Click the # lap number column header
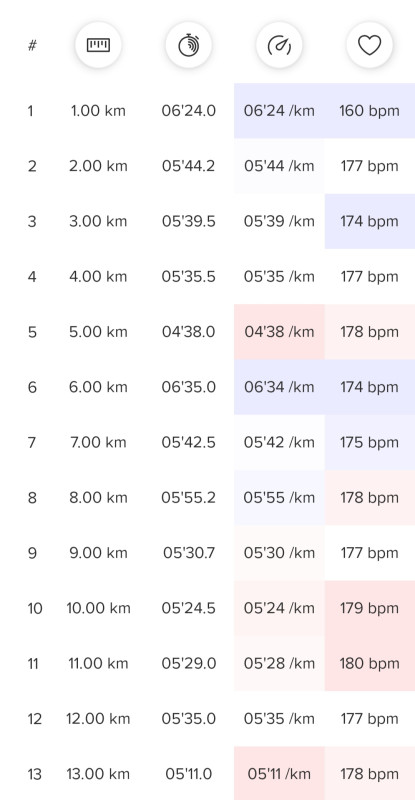Image resolution: width=415 pixels, height=800 pixels. [32, 45]
